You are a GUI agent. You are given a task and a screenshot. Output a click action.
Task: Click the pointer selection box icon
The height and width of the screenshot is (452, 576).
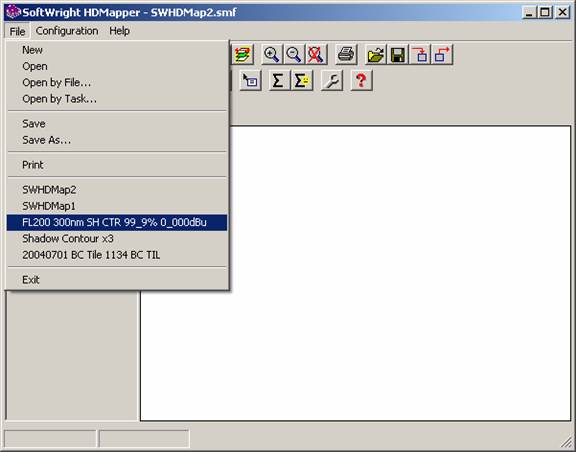[x=251, y=80]
